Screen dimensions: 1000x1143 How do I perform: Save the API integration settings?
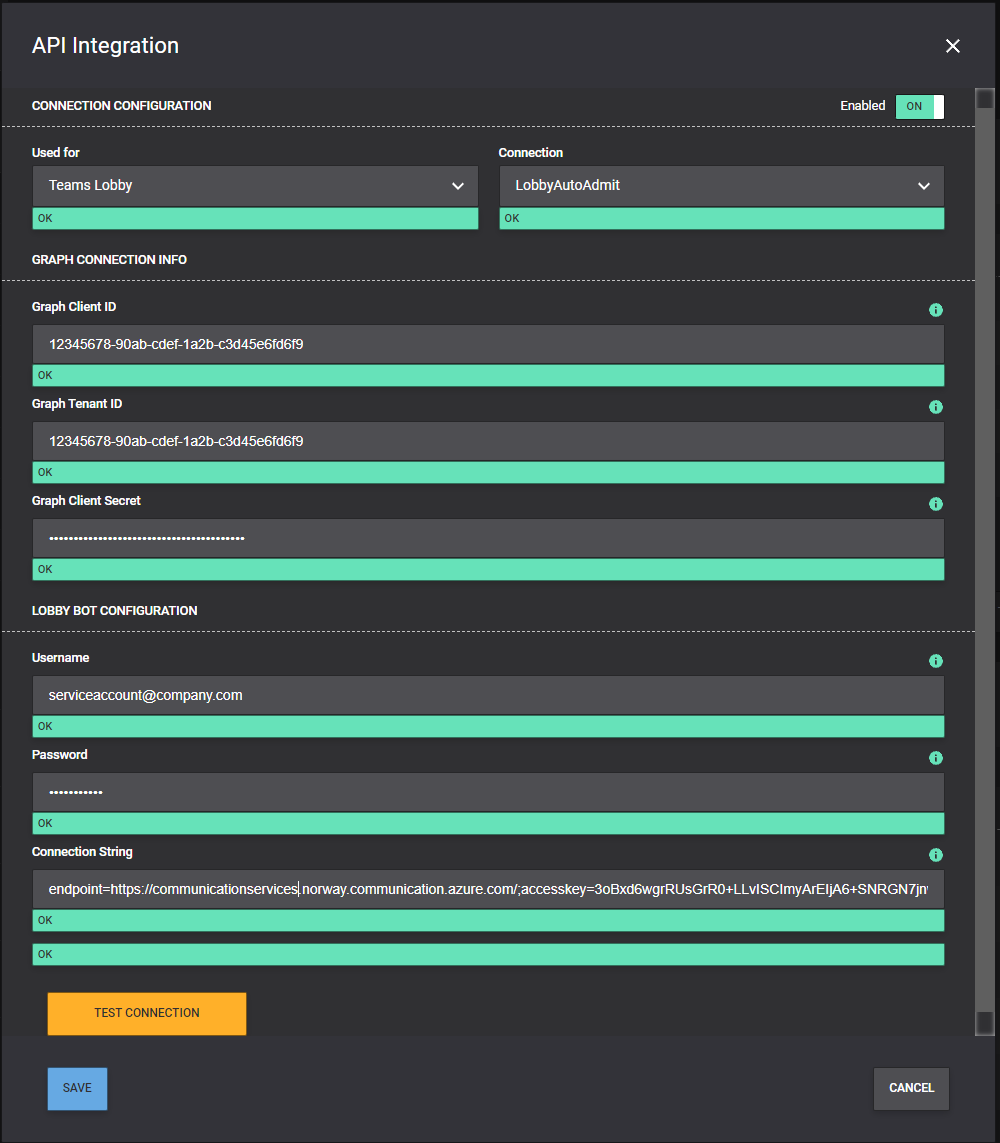tap(77, 1088)
